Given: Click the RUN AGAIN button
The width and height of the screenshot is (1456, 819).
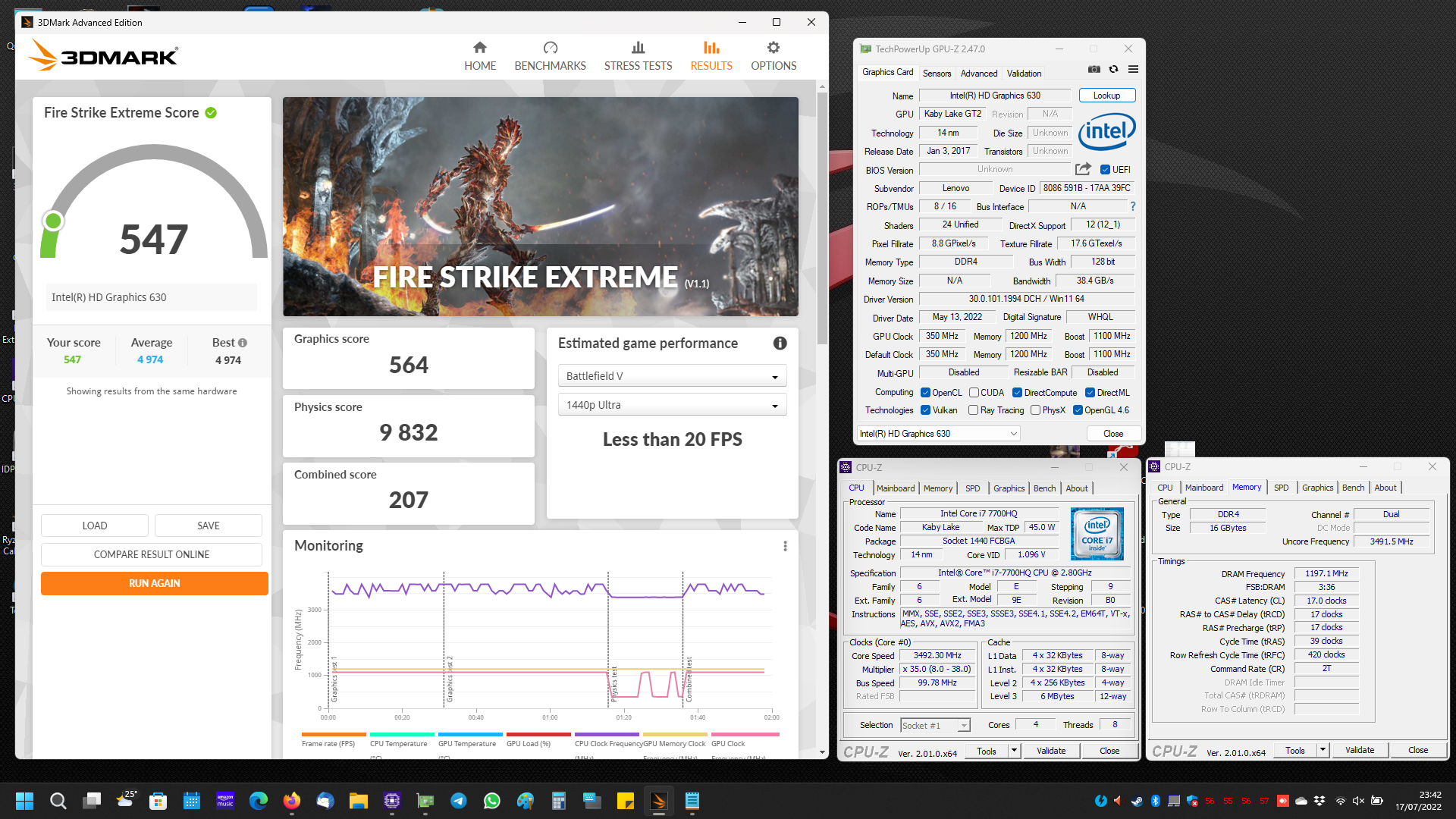Looking at the screenshot, I should [154, 583].
